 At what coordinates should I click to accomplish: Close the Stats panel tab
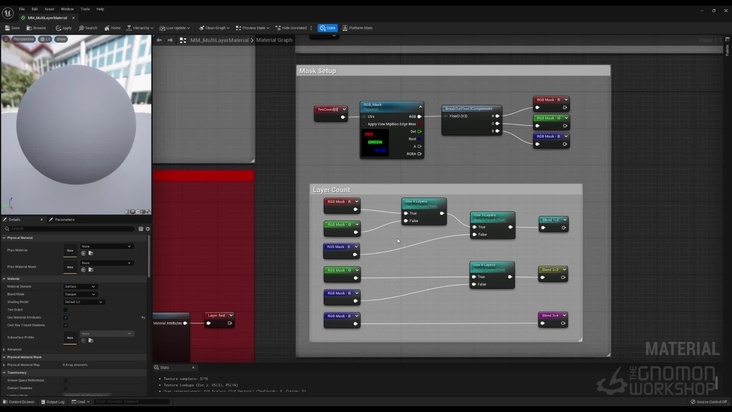[193, 368]
